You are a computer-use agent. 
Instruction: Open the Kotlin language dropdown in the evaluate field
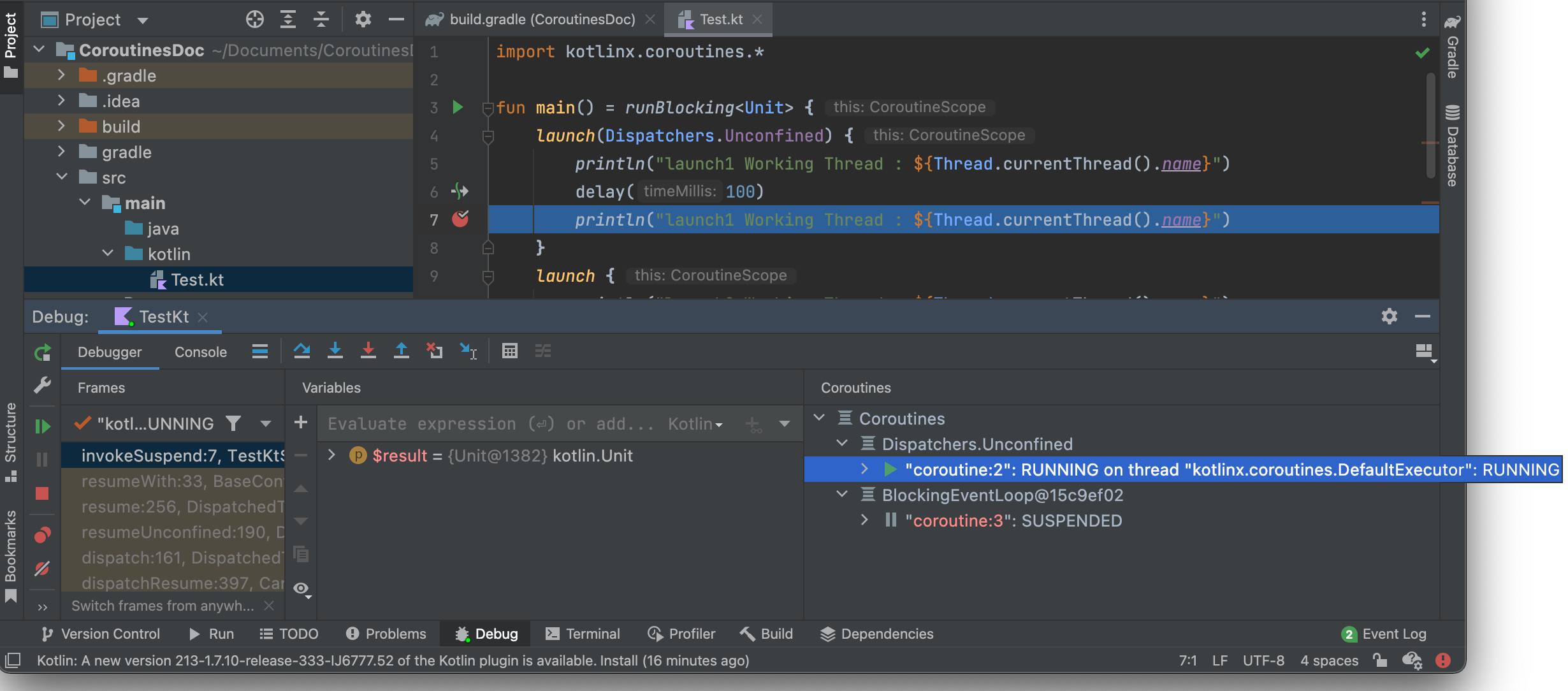(x=695, y=424)
